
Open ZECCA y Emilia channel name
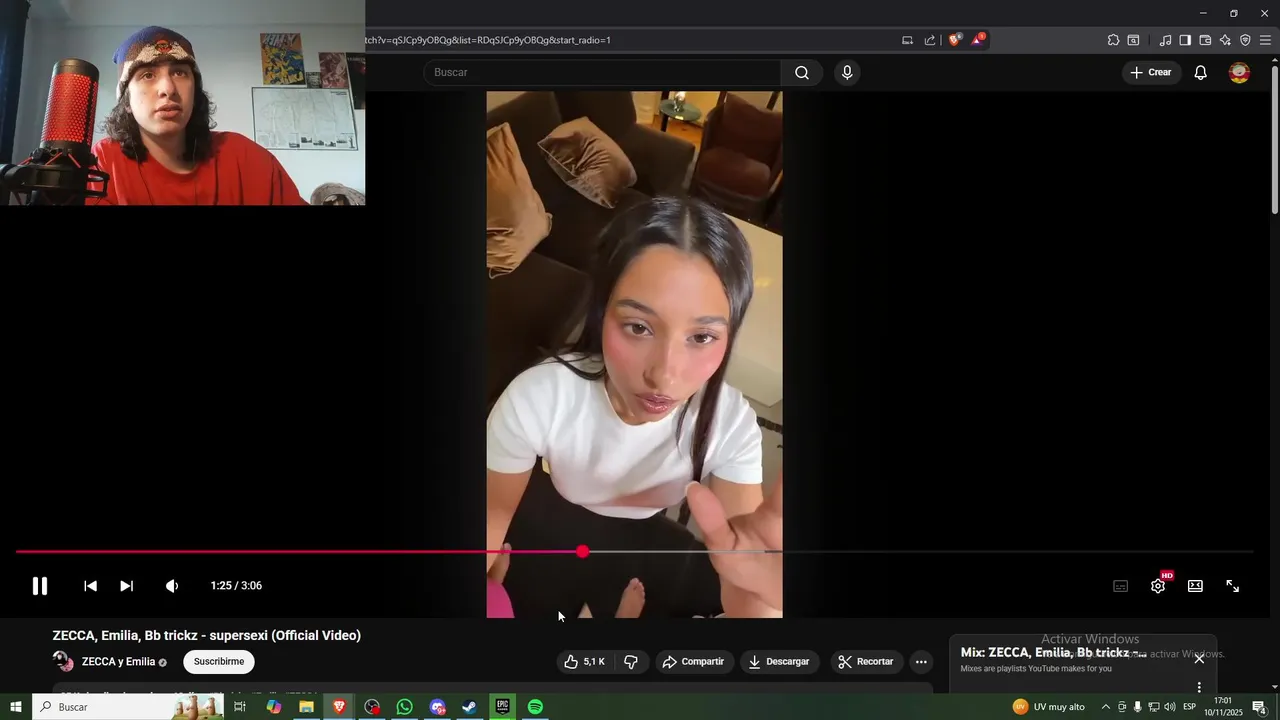(118, 662)
